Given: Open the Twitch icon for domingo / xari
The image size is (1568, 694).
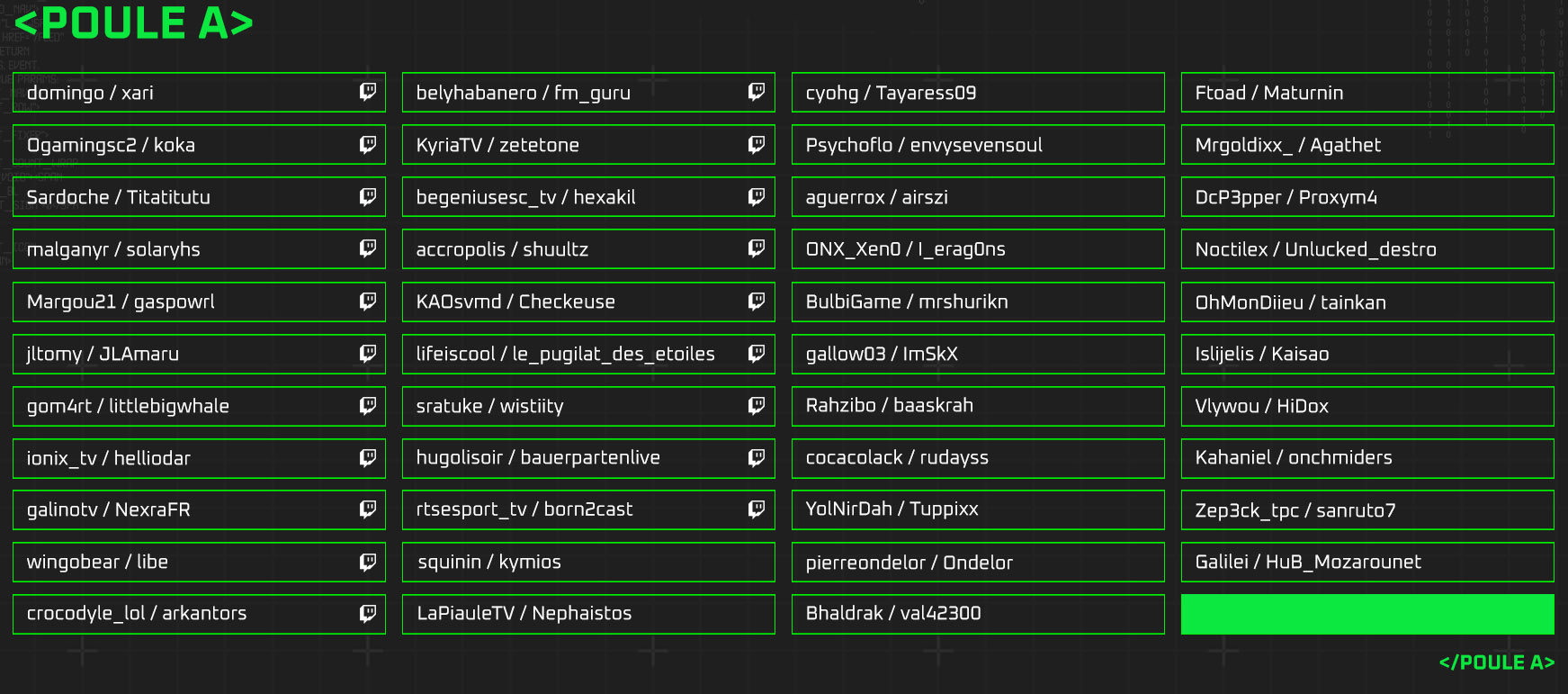Looking at the screenshot, I should 368,92.
